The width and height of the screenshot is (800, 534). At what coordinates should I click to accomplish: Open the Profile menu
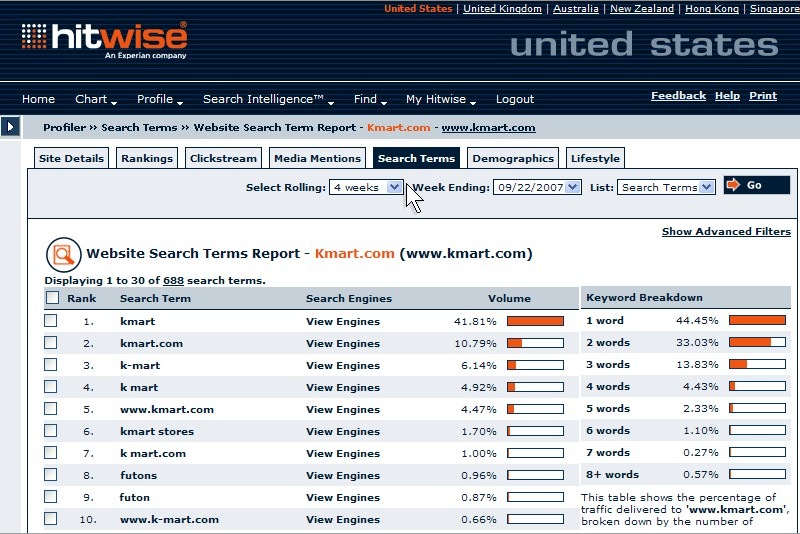(159, 99)
